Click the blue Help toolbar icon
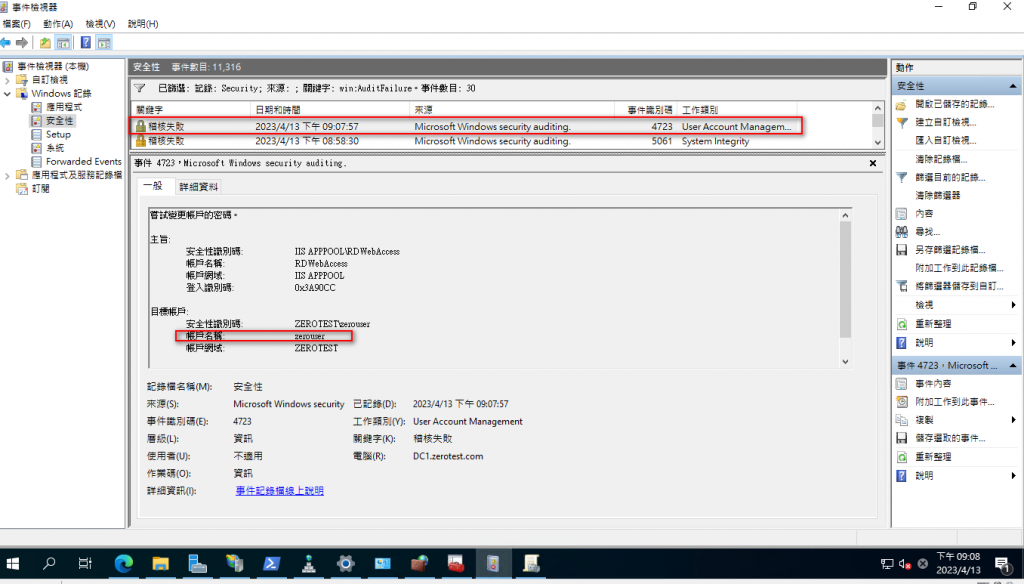 click(86, 42)
